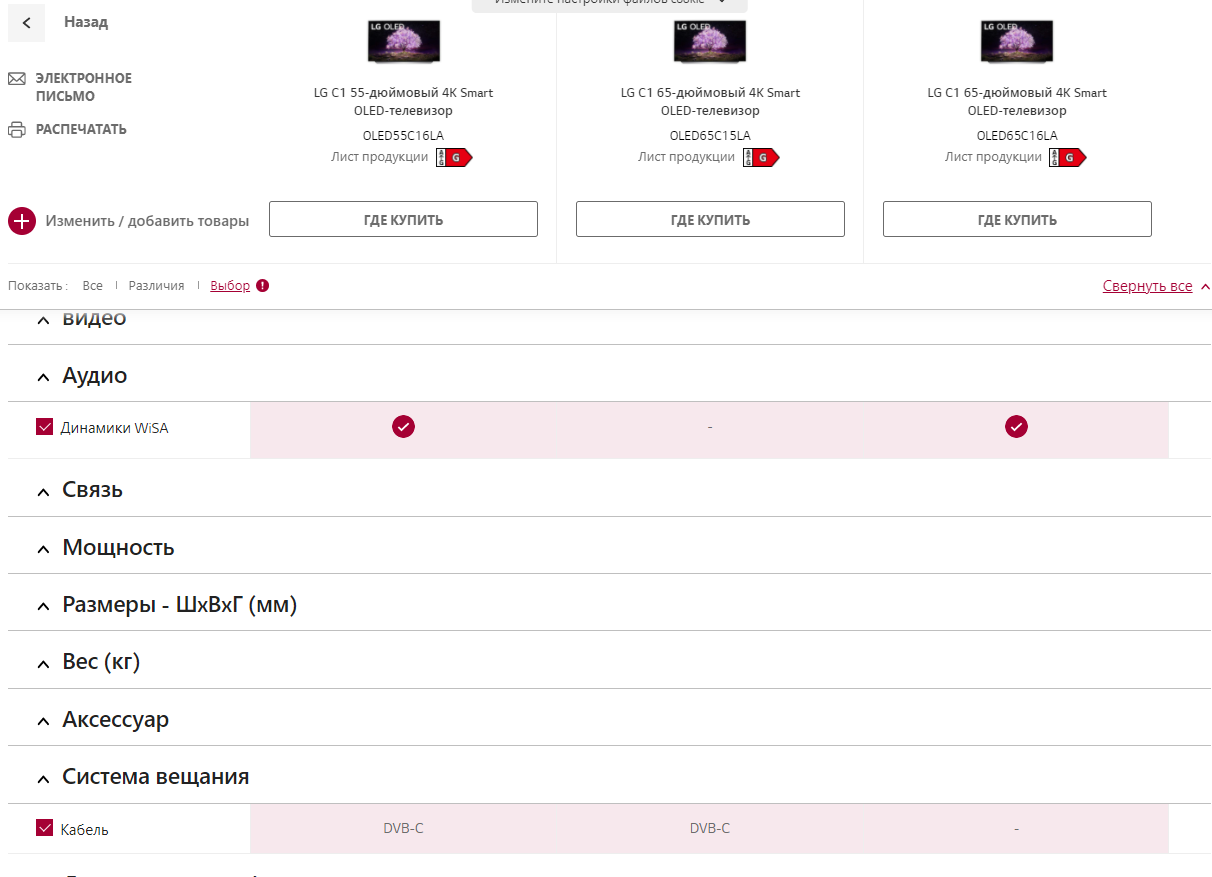Collapse the Система вещания section
This screenshot has width=1212, height=877.
pos(43,778)
